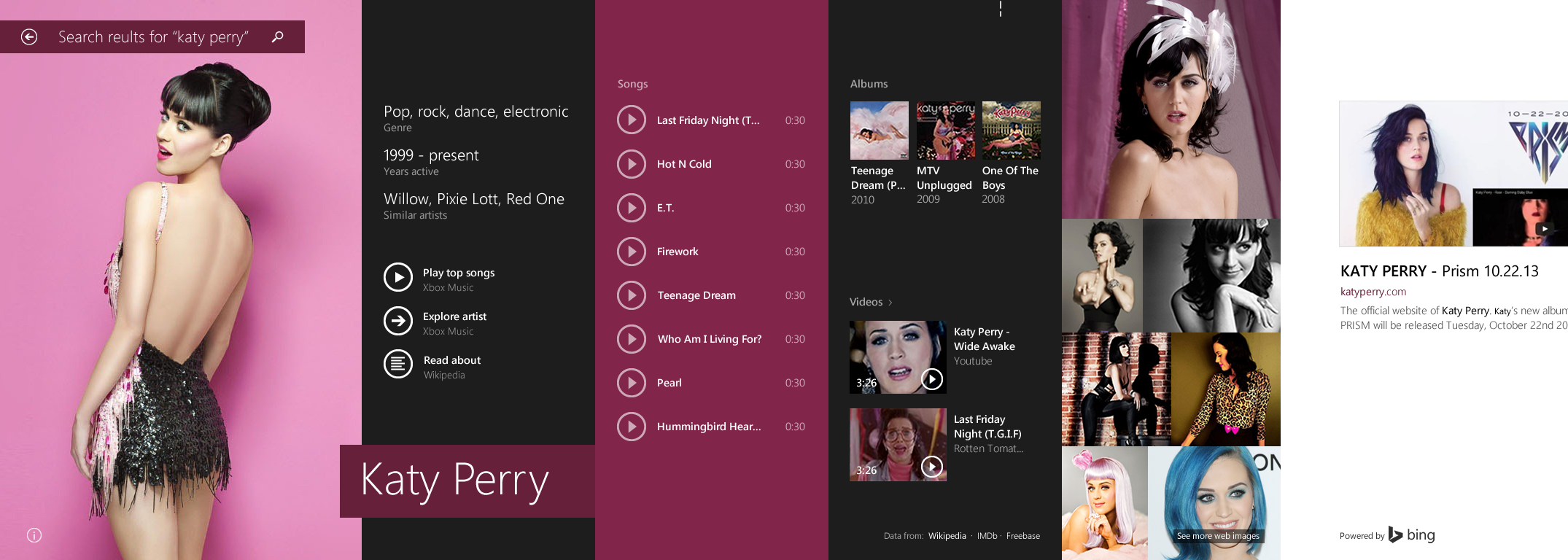This screenshot has height=560, width=1568.
Task: Click the Read about Wikipedia icon
Action: 398,364
